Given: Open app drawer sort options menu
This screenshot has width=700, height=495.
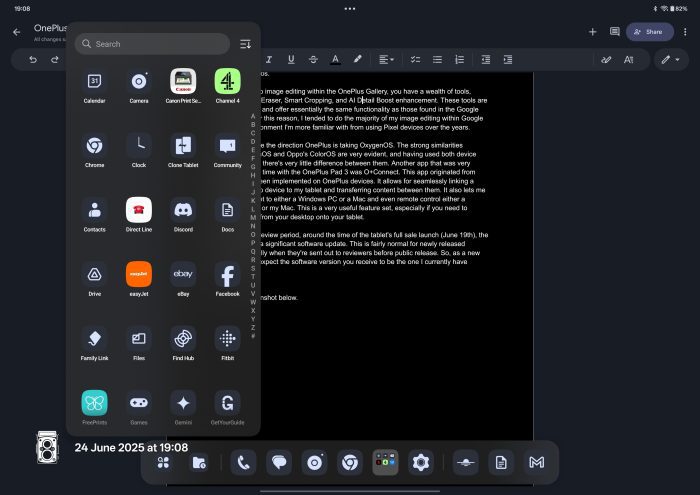Looking at the screenshot, I should point(246,44).
